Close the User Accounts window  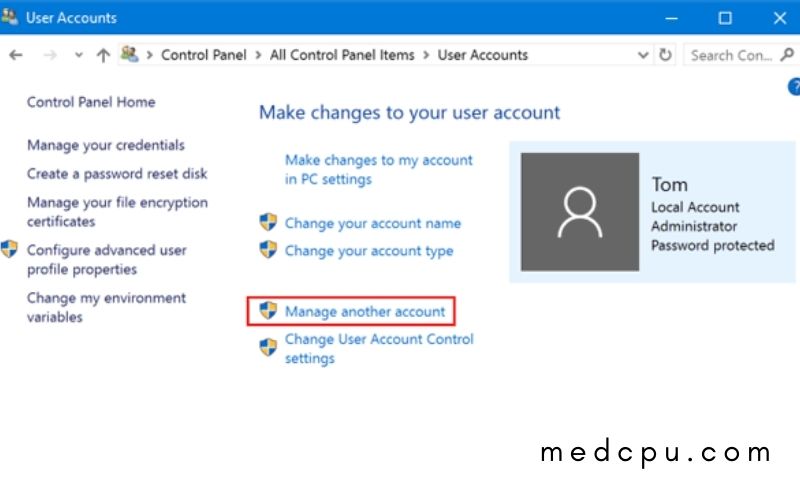(x=779, y=18)
